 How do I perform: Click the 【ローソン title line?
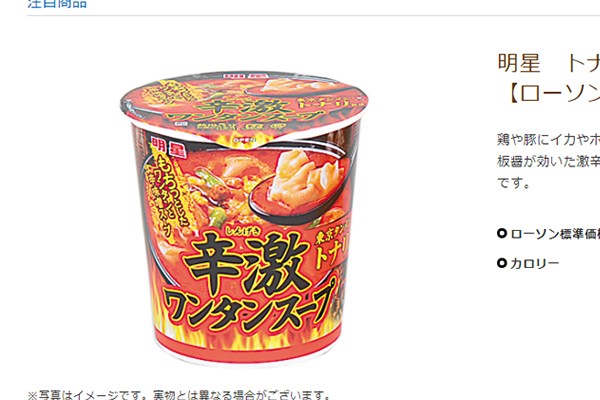pyautogui.click(x=554, y=94)
